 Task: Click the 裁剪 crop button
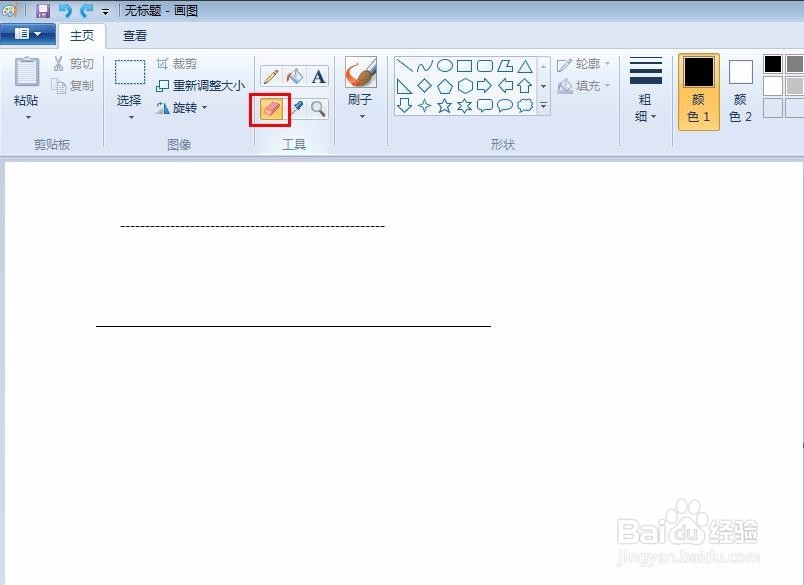(x=177, y=64)
